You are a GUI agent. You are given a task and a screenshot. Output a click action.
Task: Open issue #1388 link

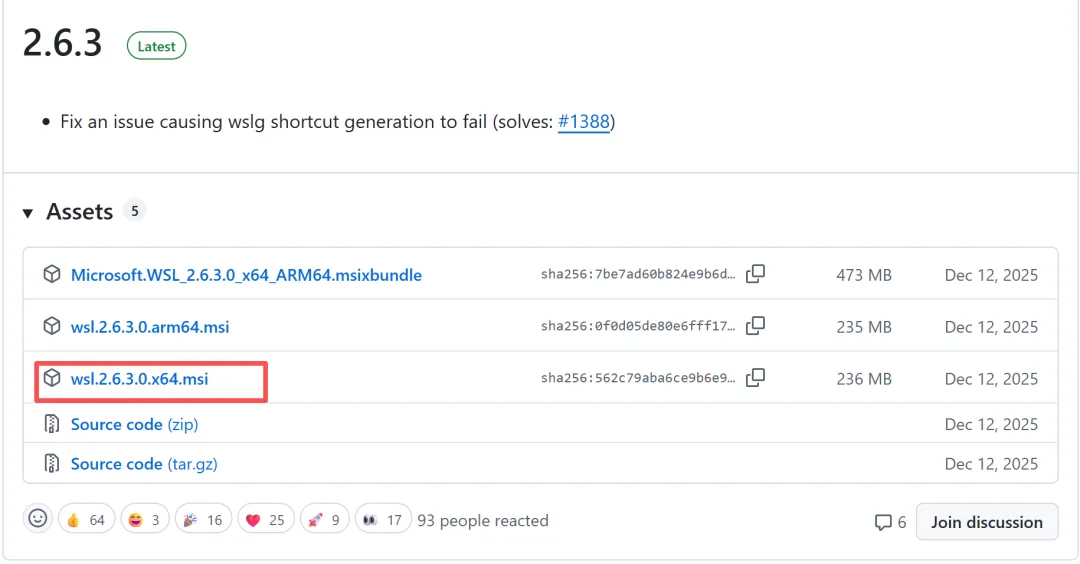coord(583,122)
